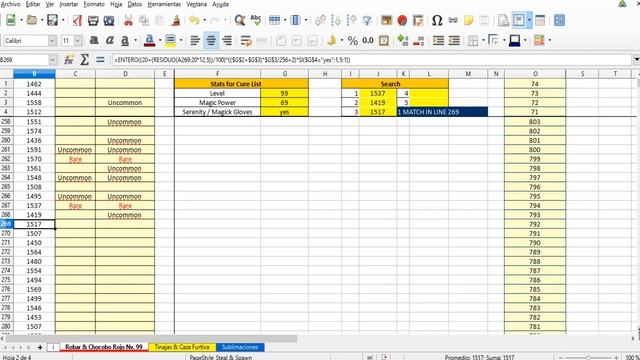Toggle Underline formatting

pos(125,40)
